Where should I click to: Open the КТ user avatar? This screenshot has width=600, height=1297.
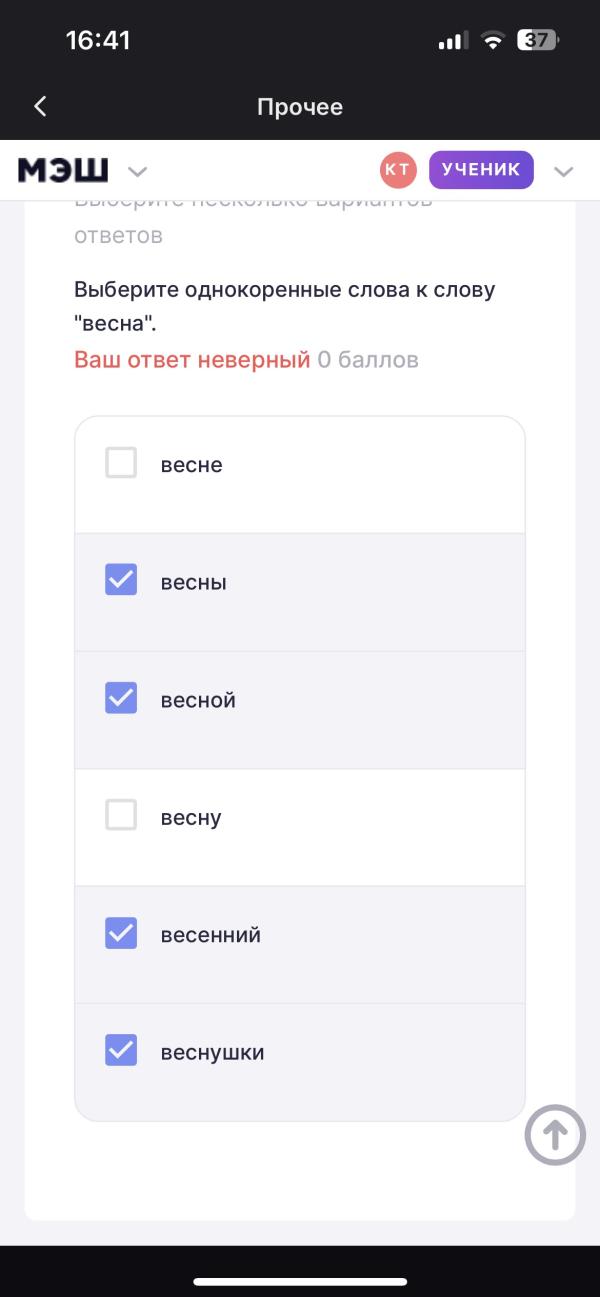[397, 170]
